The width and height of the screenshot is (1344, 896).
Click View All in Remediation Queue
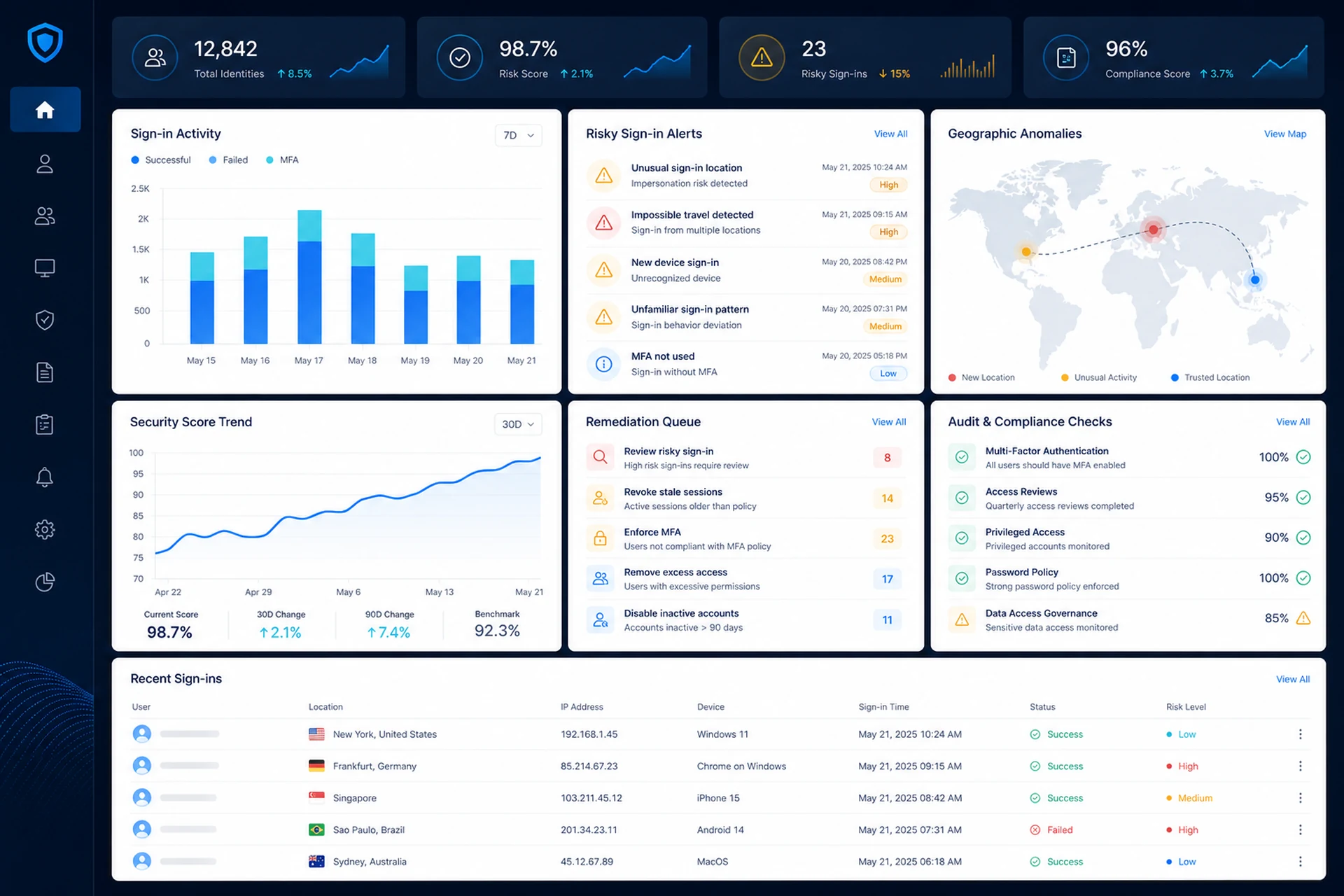[889, 422]
